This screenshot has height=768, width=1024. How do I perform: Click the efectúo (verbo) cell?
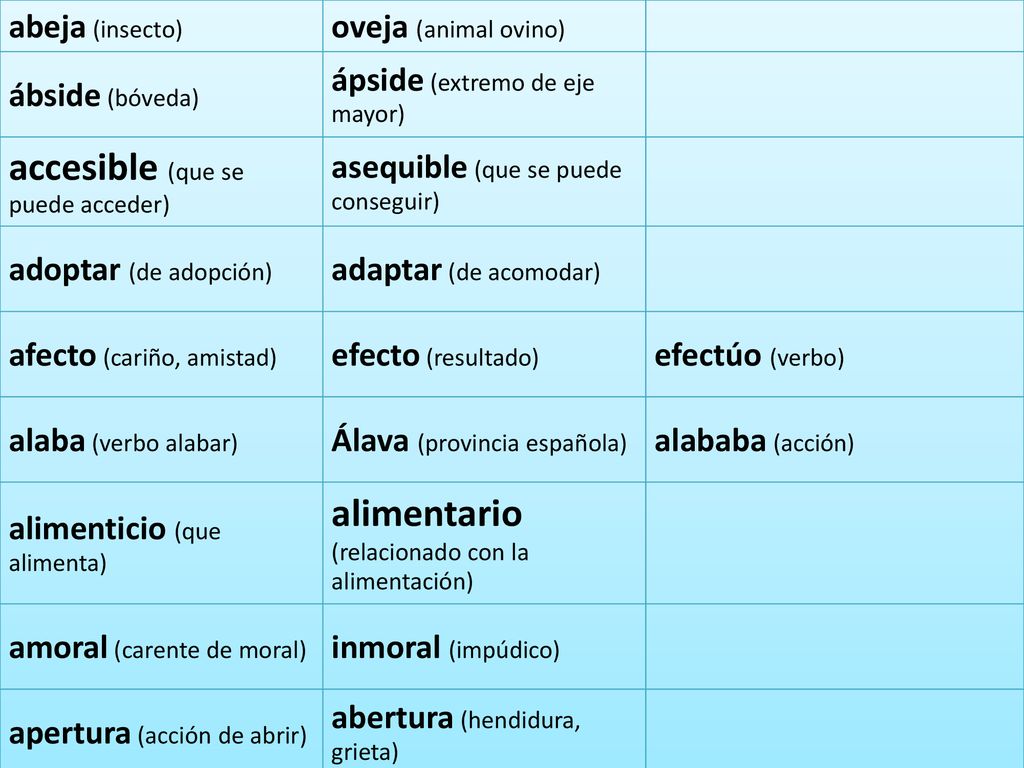(835, 354)
